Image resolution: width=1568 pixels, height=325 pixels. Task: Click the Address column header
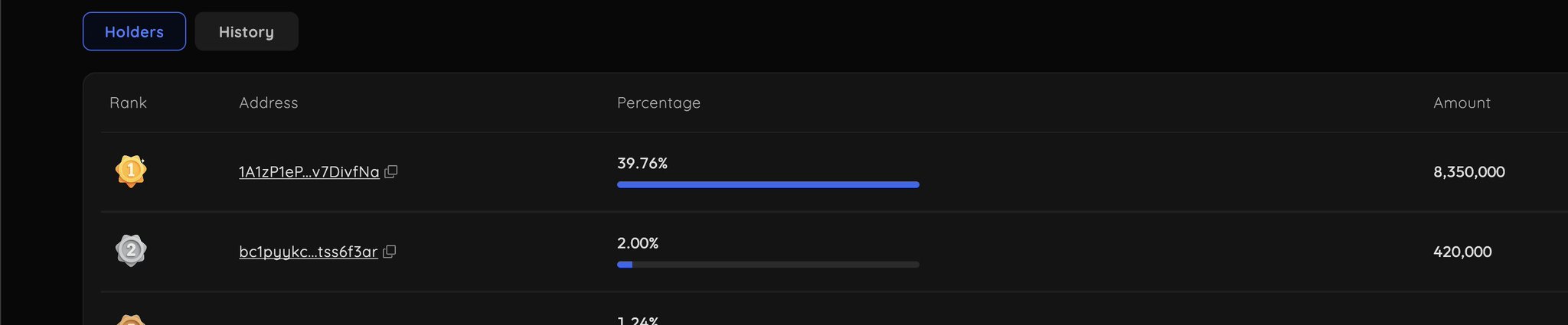coord(269,102)
